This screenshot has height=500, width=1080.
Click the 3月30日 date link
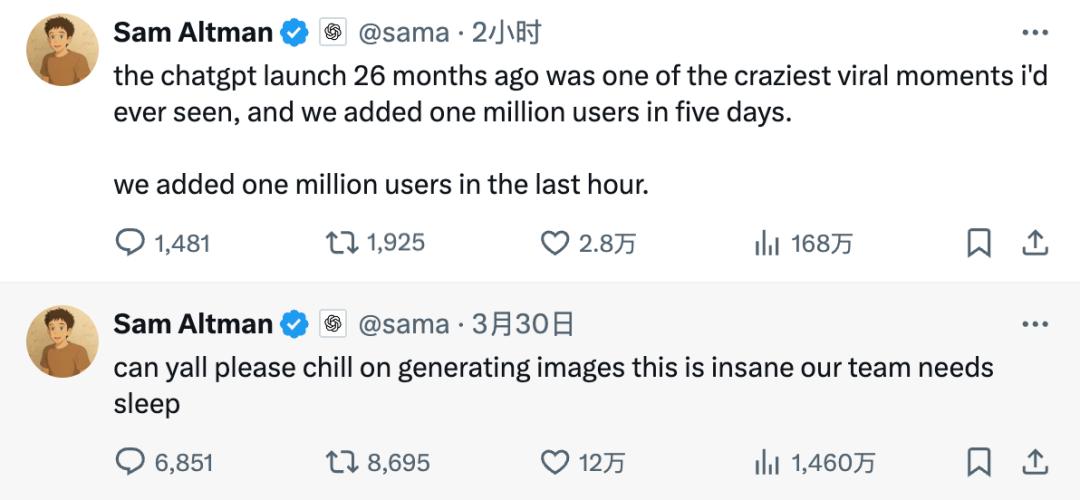(x=523, y=324)
